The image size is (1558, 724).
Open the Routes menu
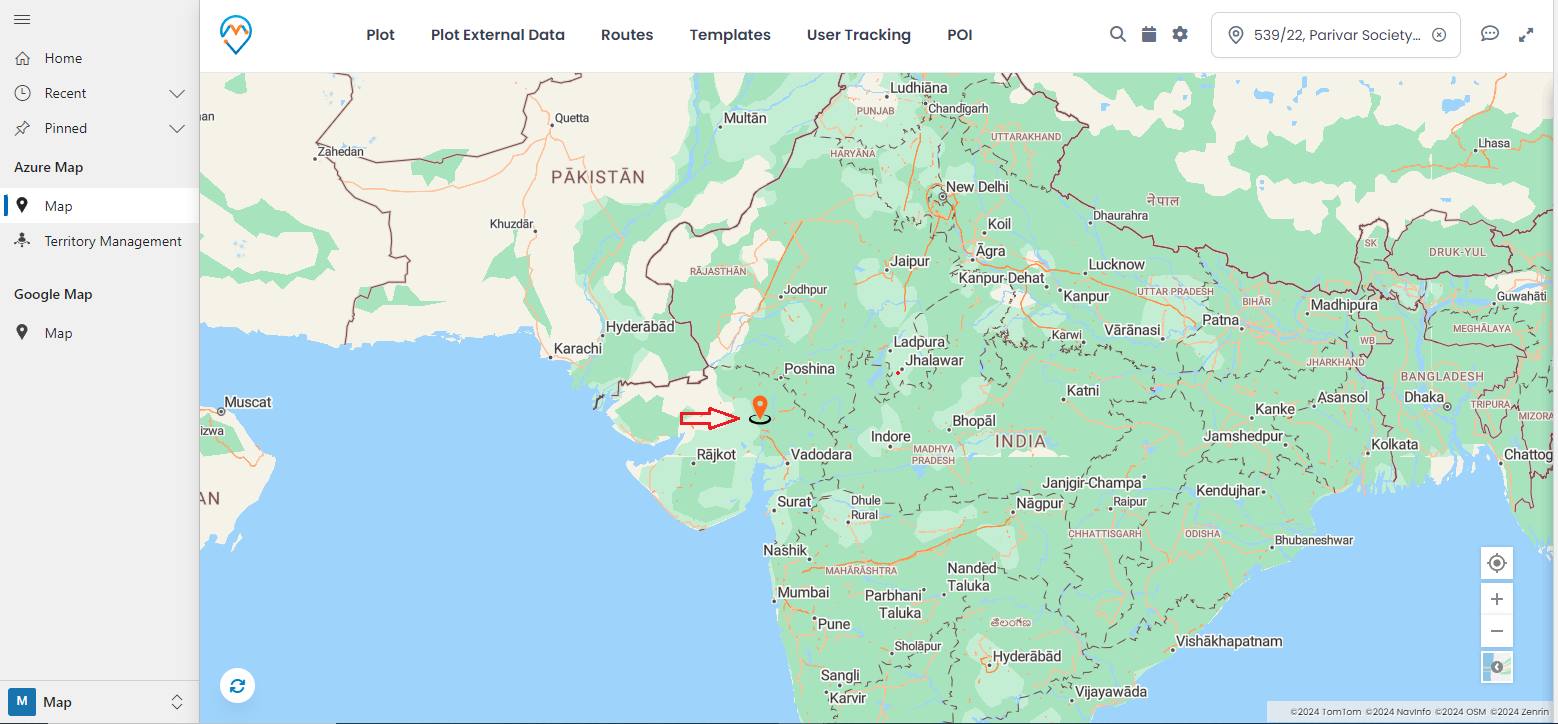[x=627, y=35]
